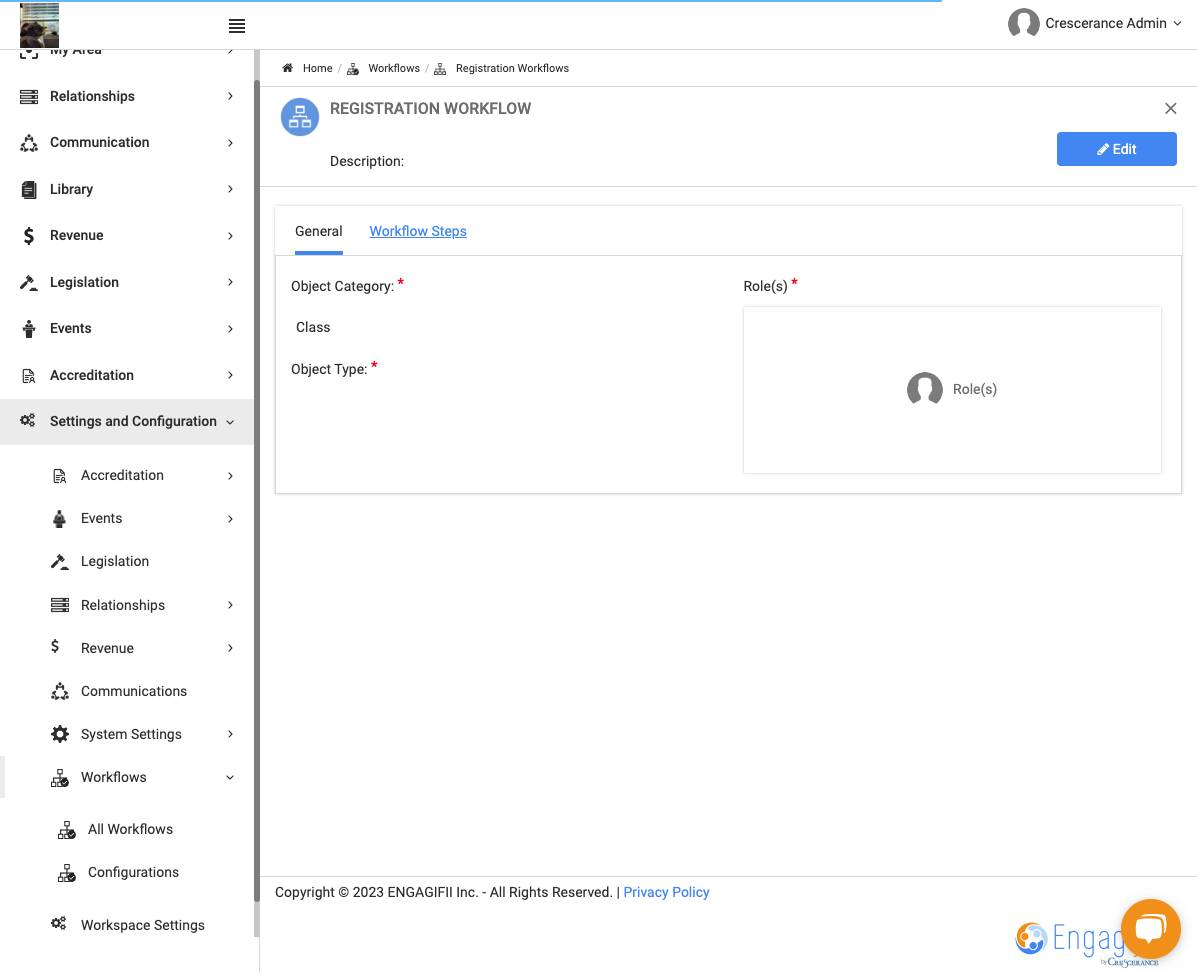This screenshot has height=975, width=1197.
Task: Click the submenu Events person icon
Action: pos(60,519)
